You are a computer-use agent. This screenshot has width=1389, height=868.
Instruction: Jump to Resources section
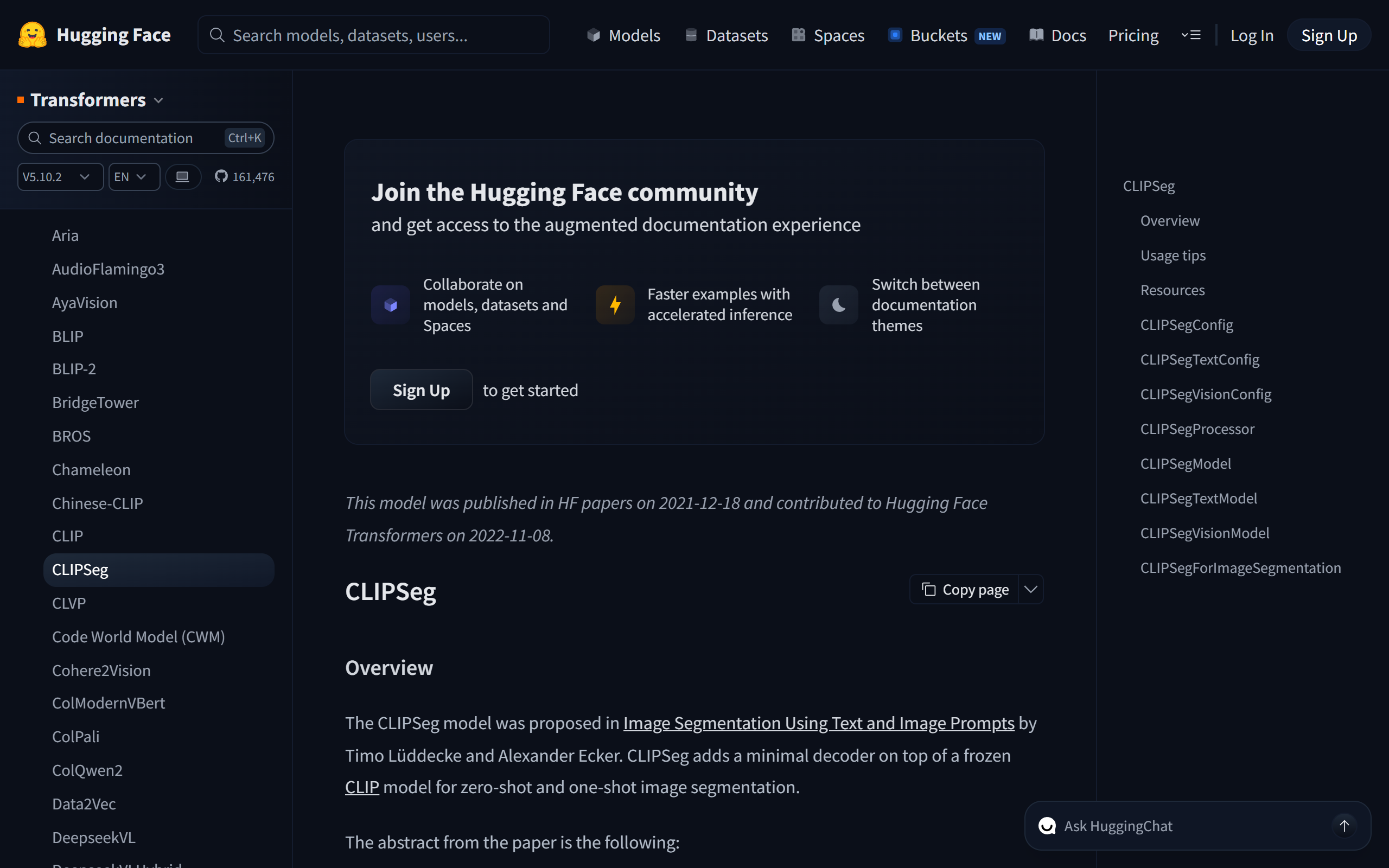(1172, 290)
